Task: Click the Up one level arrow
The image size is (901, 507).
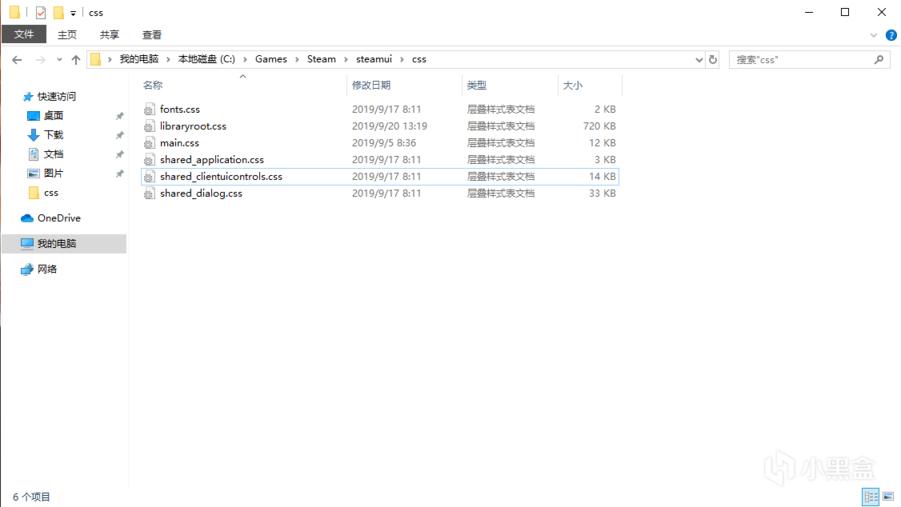Action: pyautogui.click(x=76, y=60)
